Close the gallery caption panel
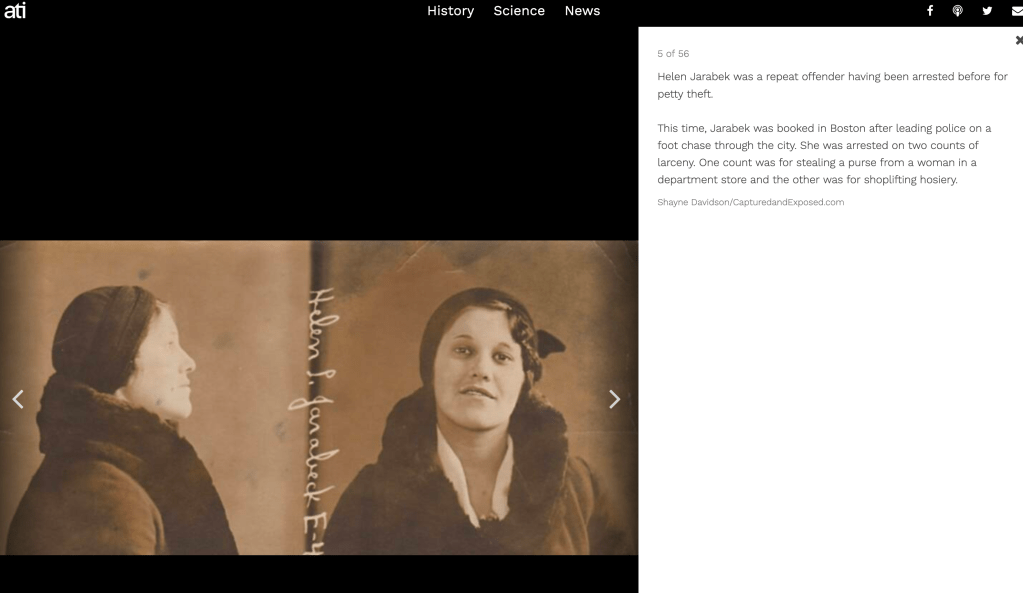Screen dimensions: 1023x593 click(1019, 40)
